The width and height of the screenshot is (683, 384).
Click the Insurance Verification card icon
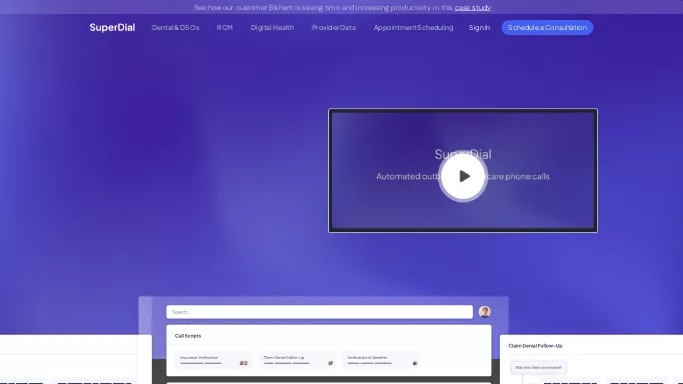(243, 363)
